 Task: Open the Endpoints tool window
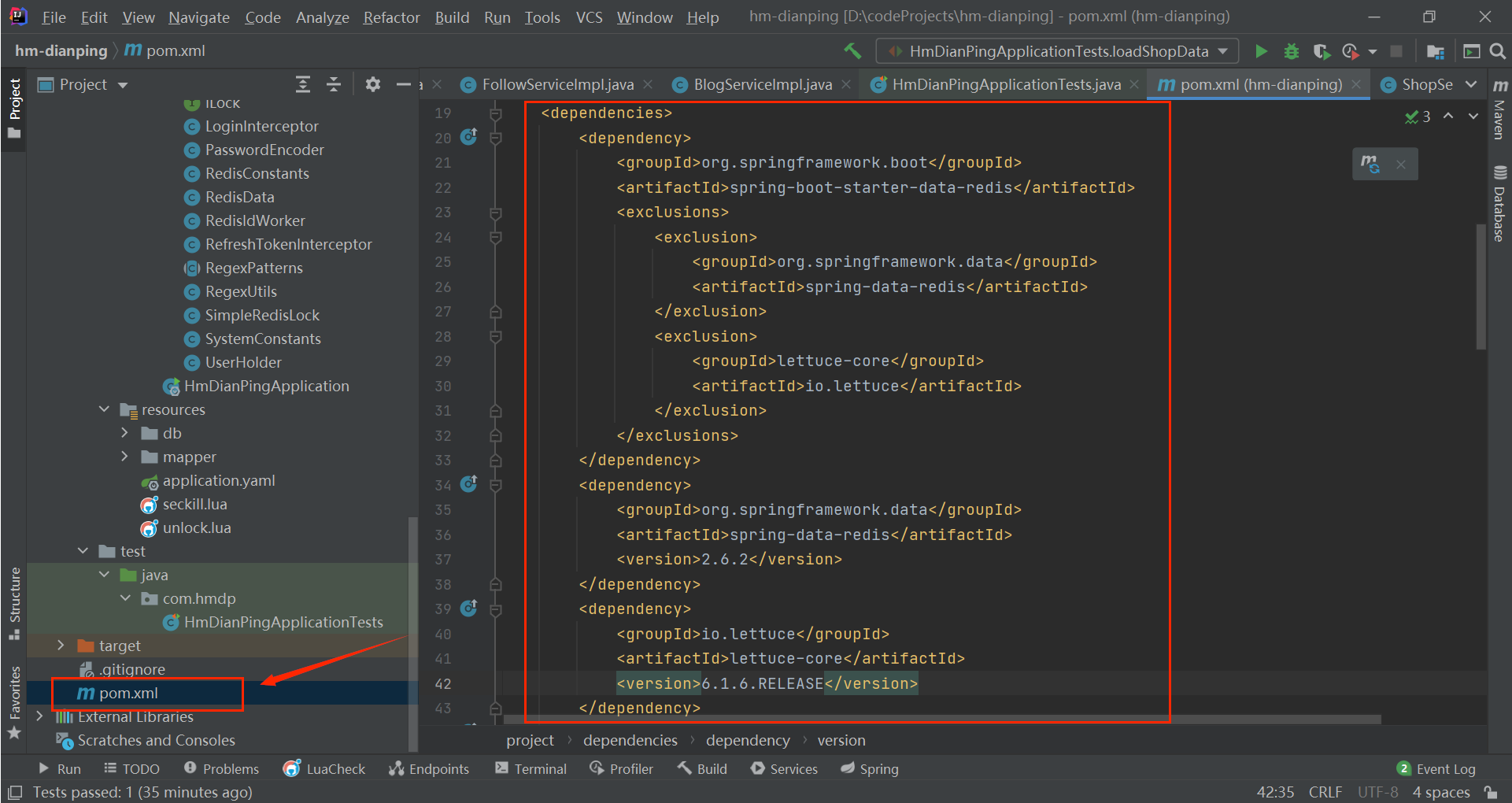[x=429, y=768]
